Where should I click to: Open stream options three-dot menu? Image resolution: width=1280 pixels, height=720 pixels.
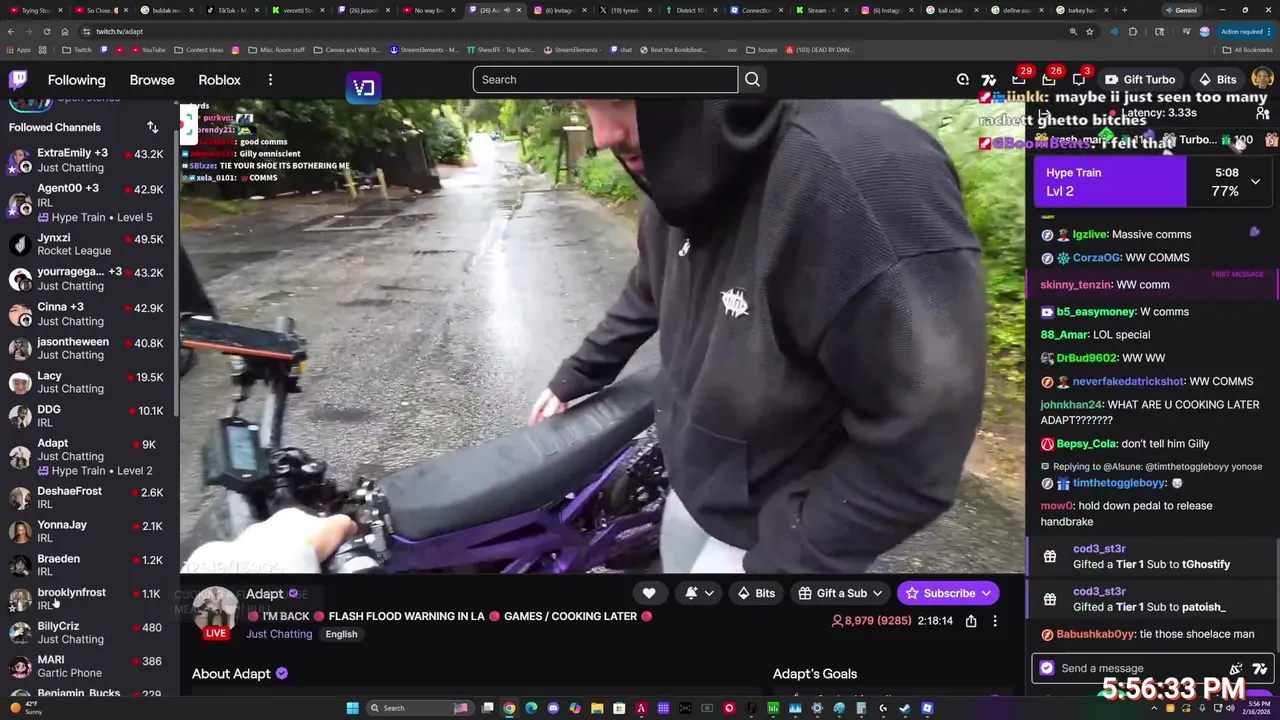click(x=995, y=621)
